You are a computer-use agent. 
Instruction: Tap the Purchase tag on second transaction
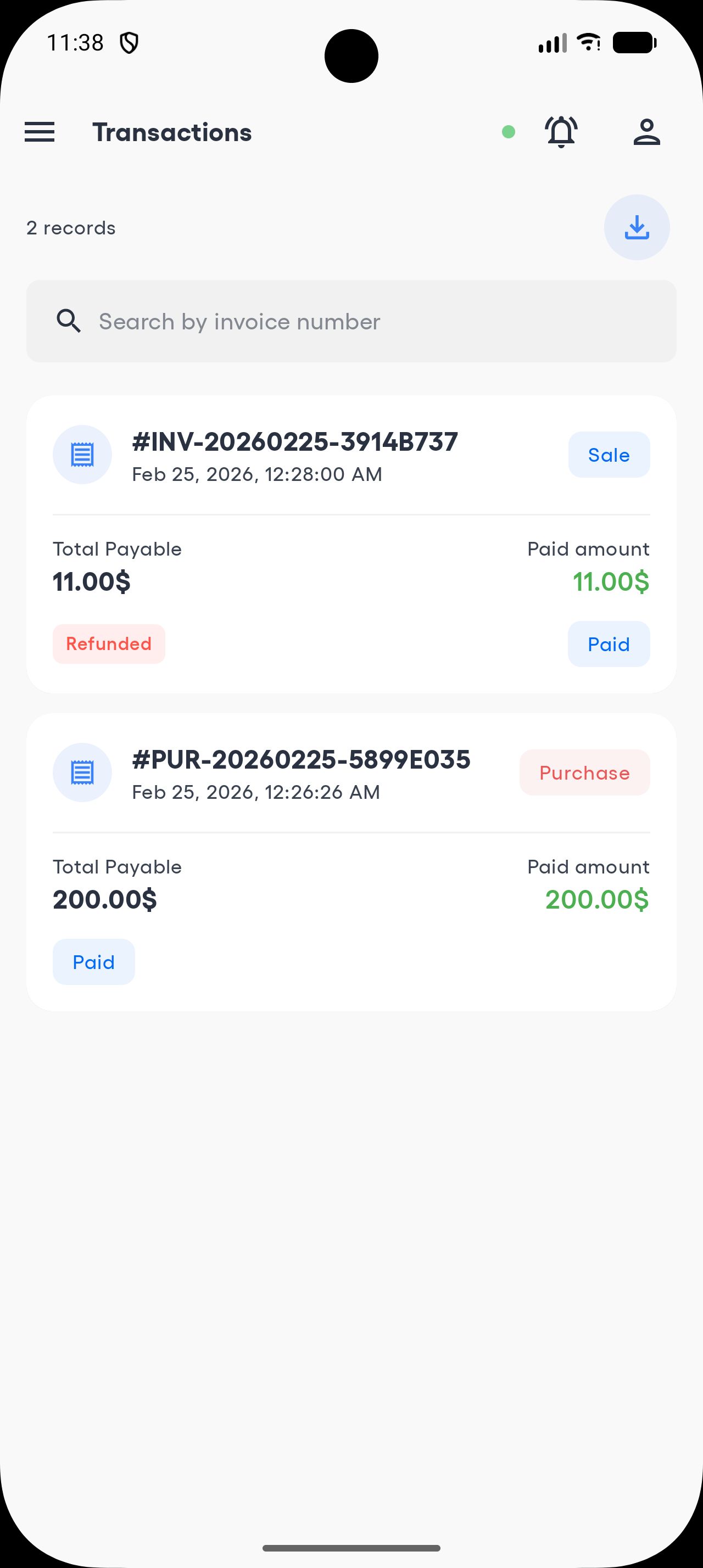[x=584, y=772]
